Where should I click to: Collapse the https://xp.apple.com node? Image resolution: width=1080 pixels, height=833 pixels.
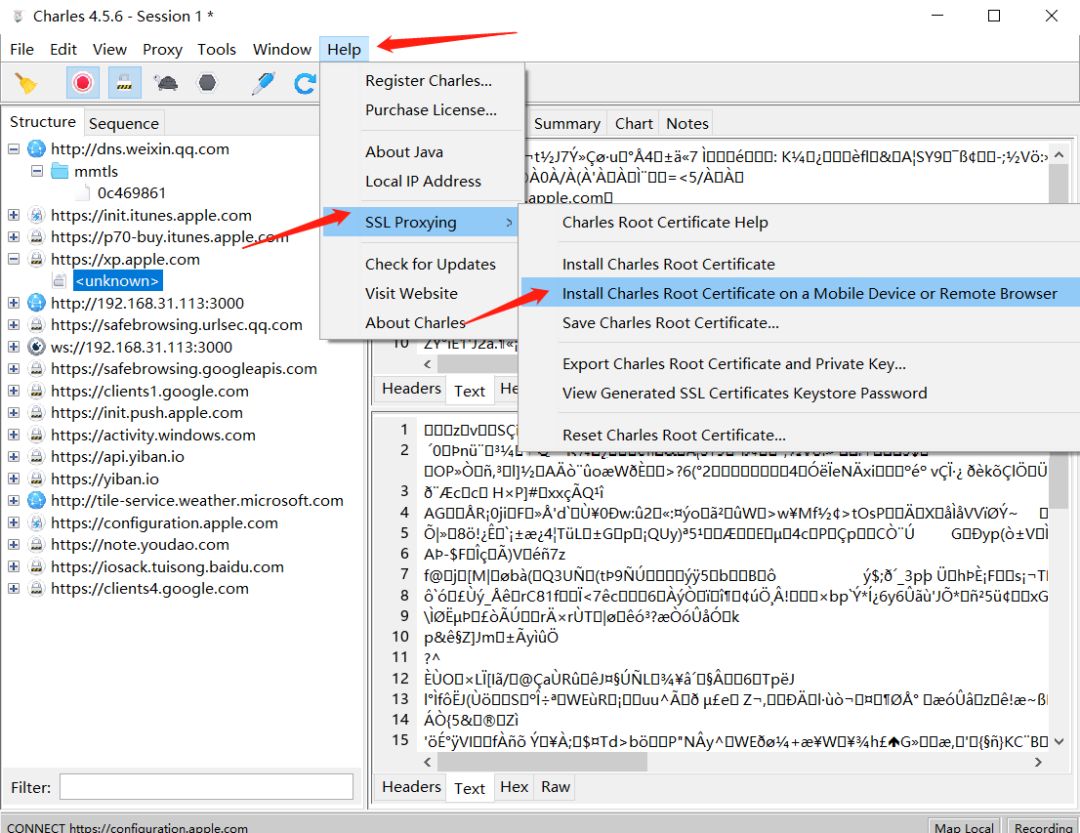point(13,260)
